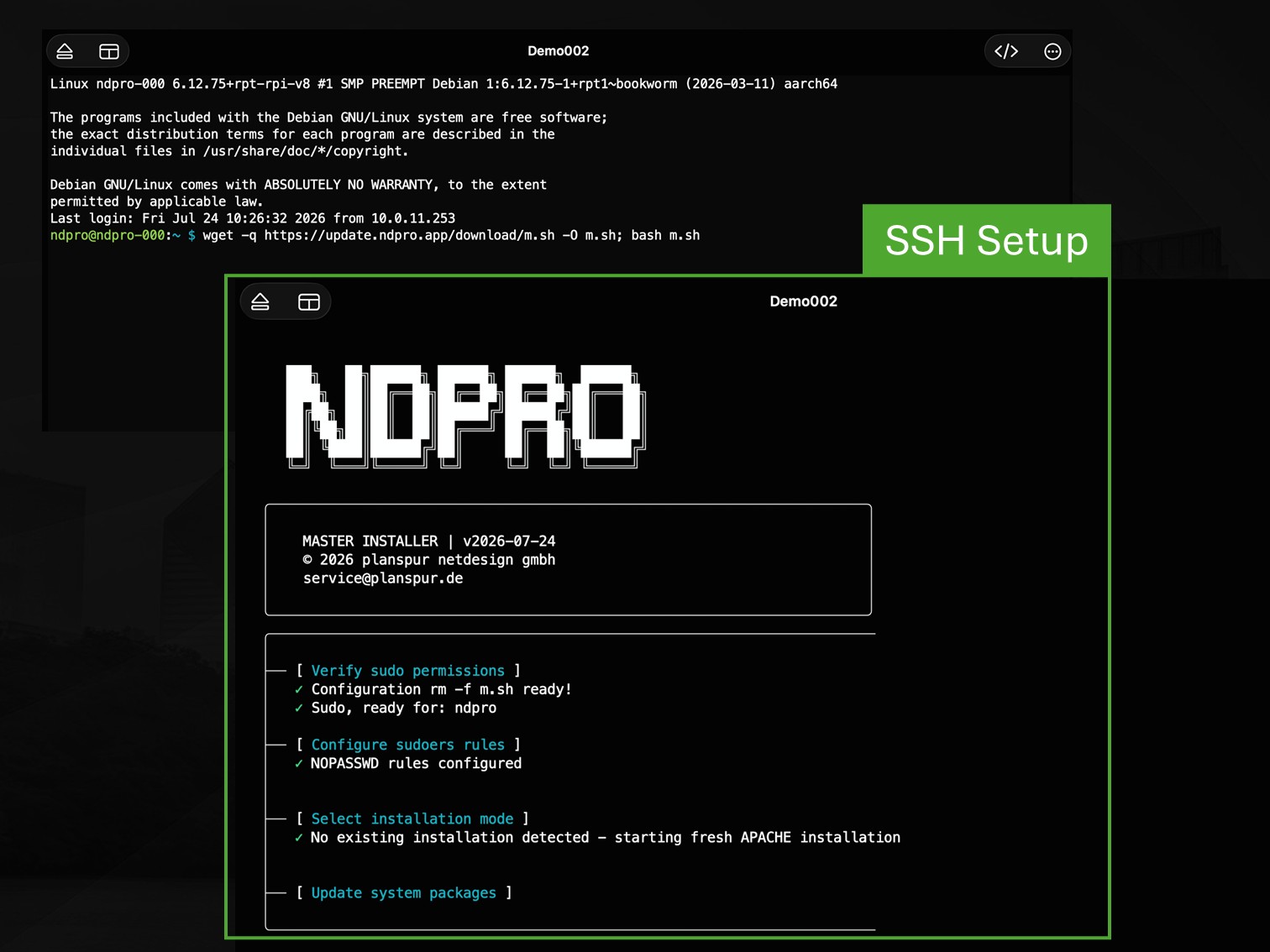The height and width of the screenshot is (952, 1270).
Task: Click split-layout icon in front SSH Setup window
Action: pos(309,301)
